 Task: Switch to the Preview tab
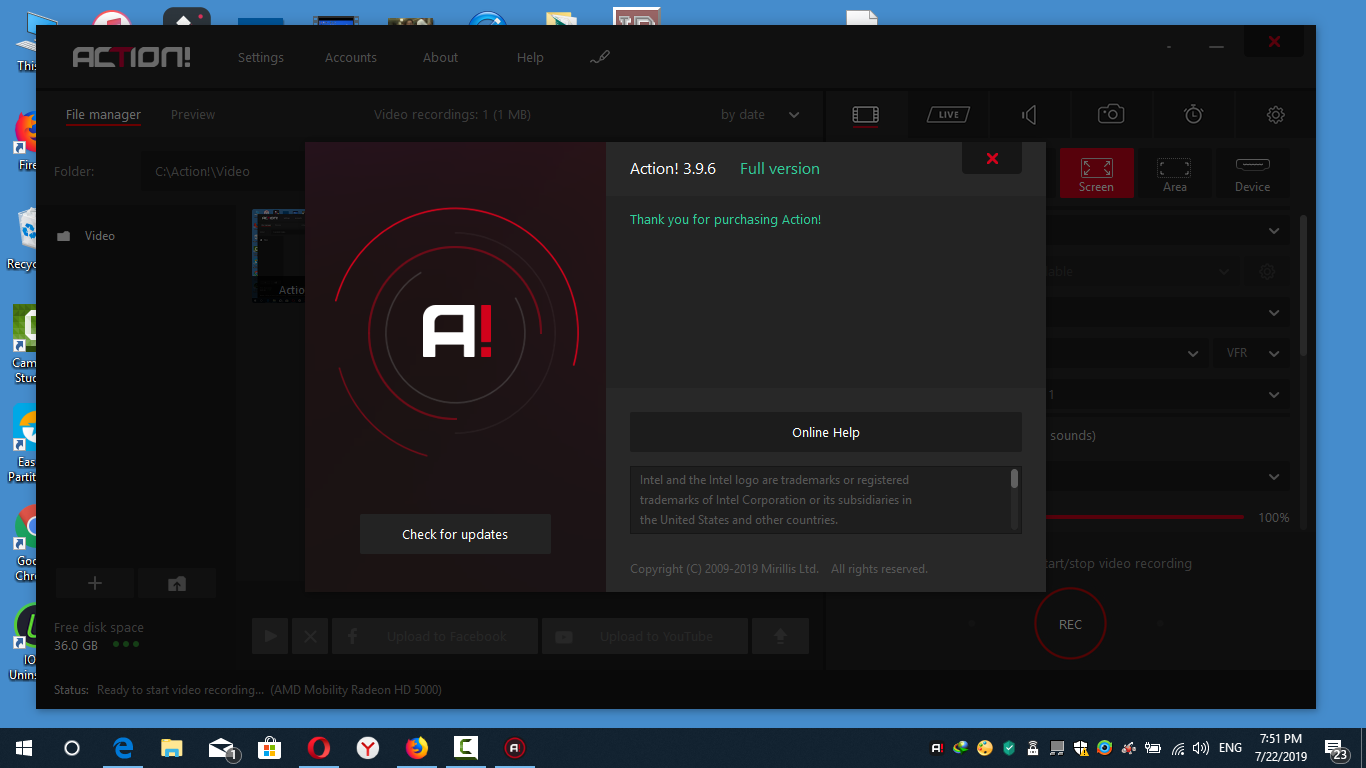click(x=193, y=115)
